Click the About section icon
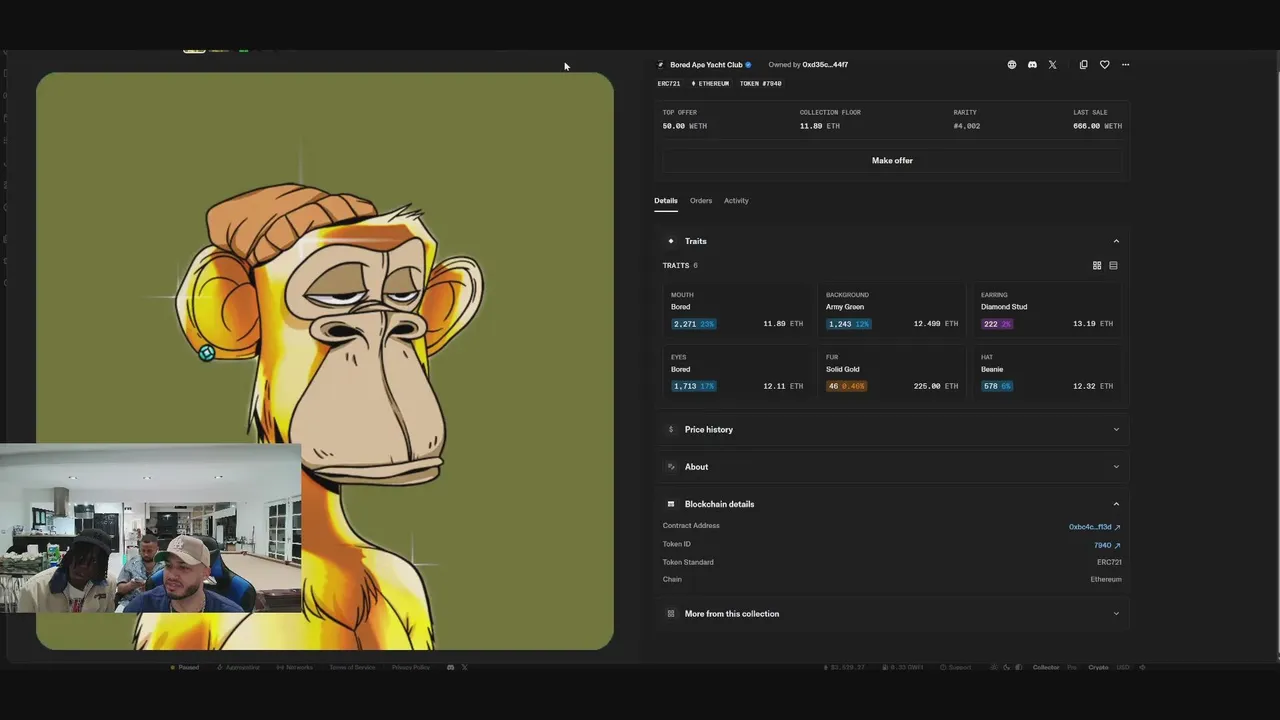 click(x=671, y=467)
